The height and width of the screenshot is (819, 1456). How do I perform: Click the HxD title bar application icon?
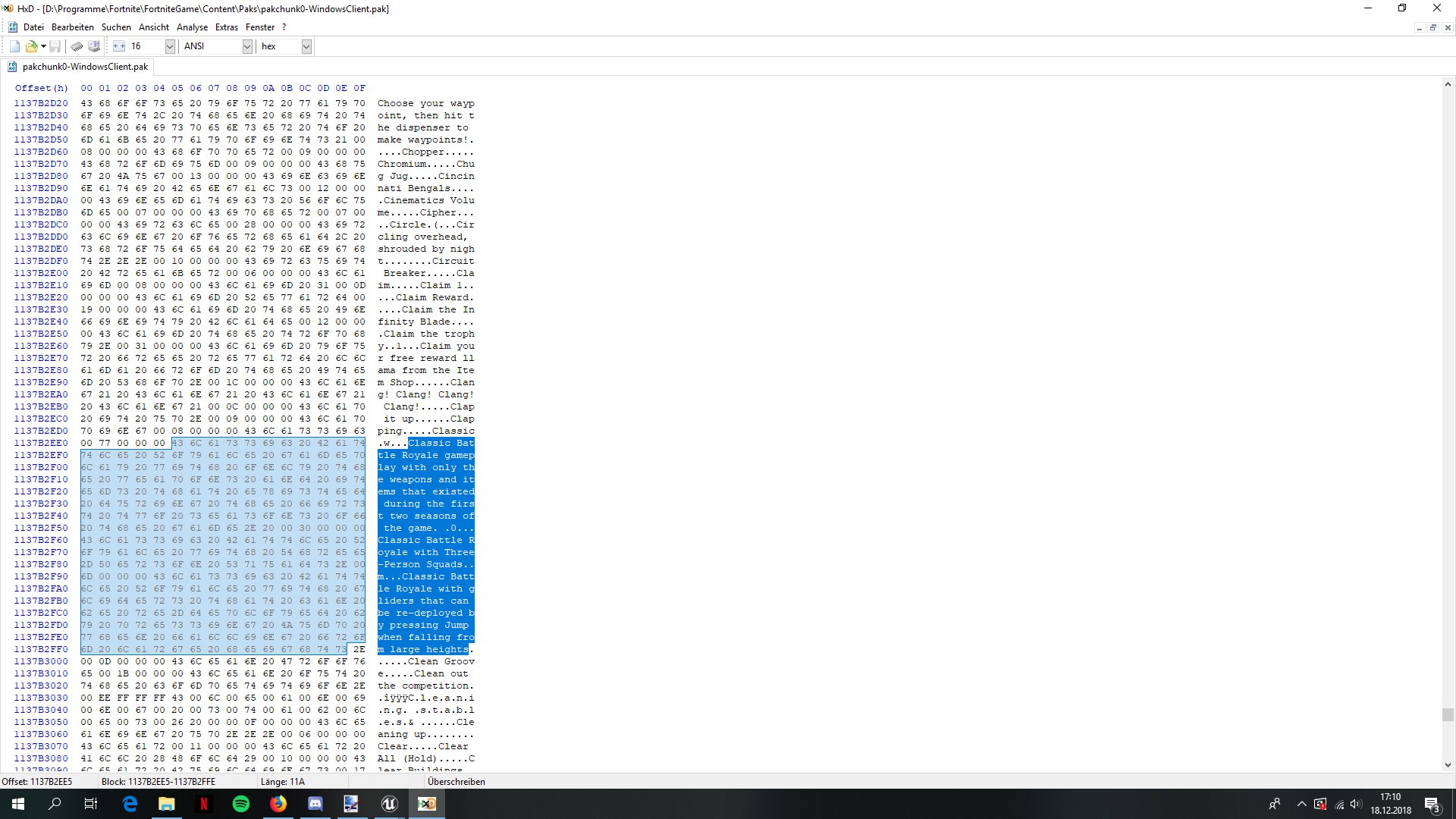[x=8, y=8]
